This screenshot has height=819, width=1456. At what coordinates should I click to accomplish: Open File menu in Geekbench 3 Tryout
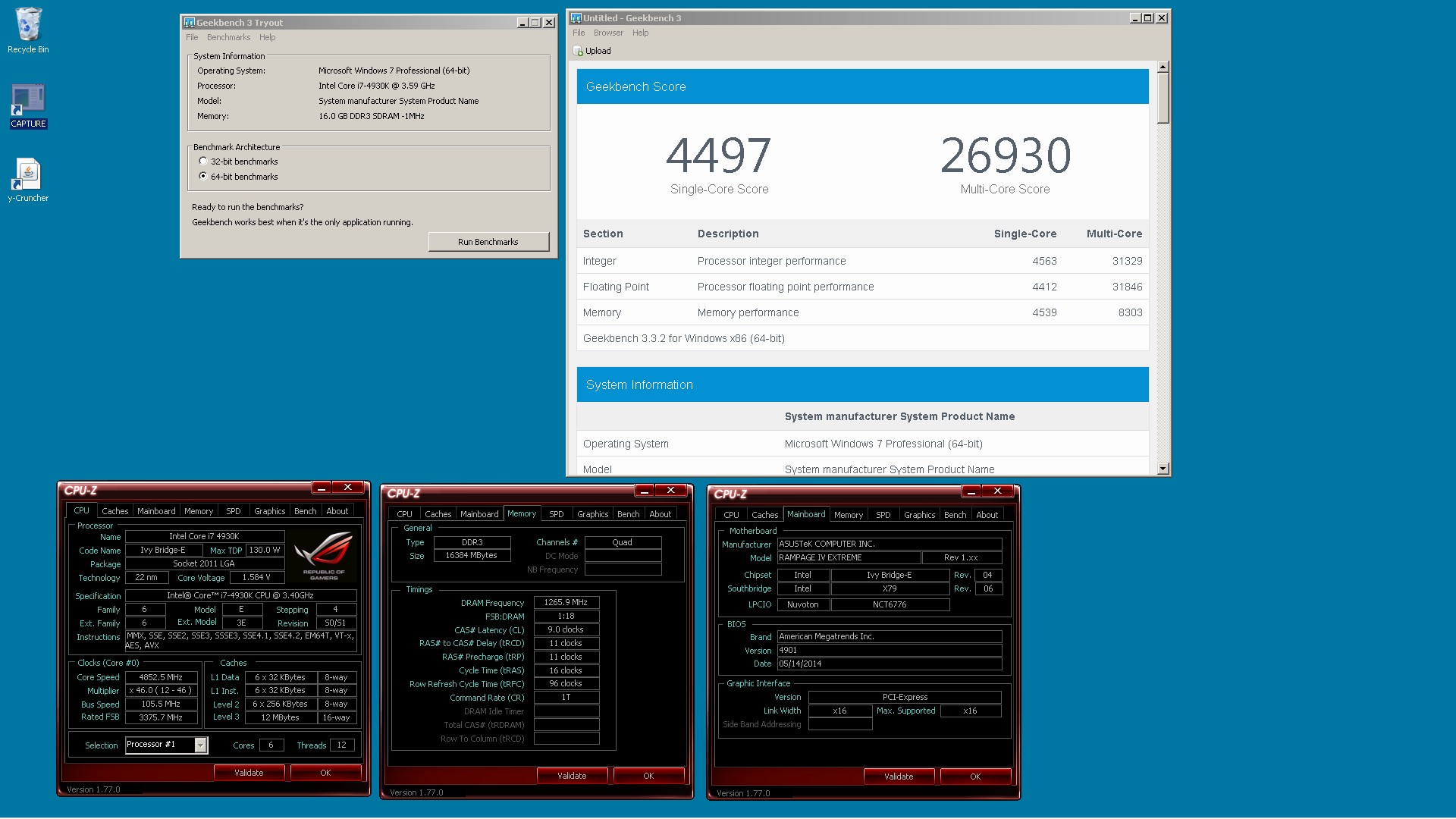point(192,37)
